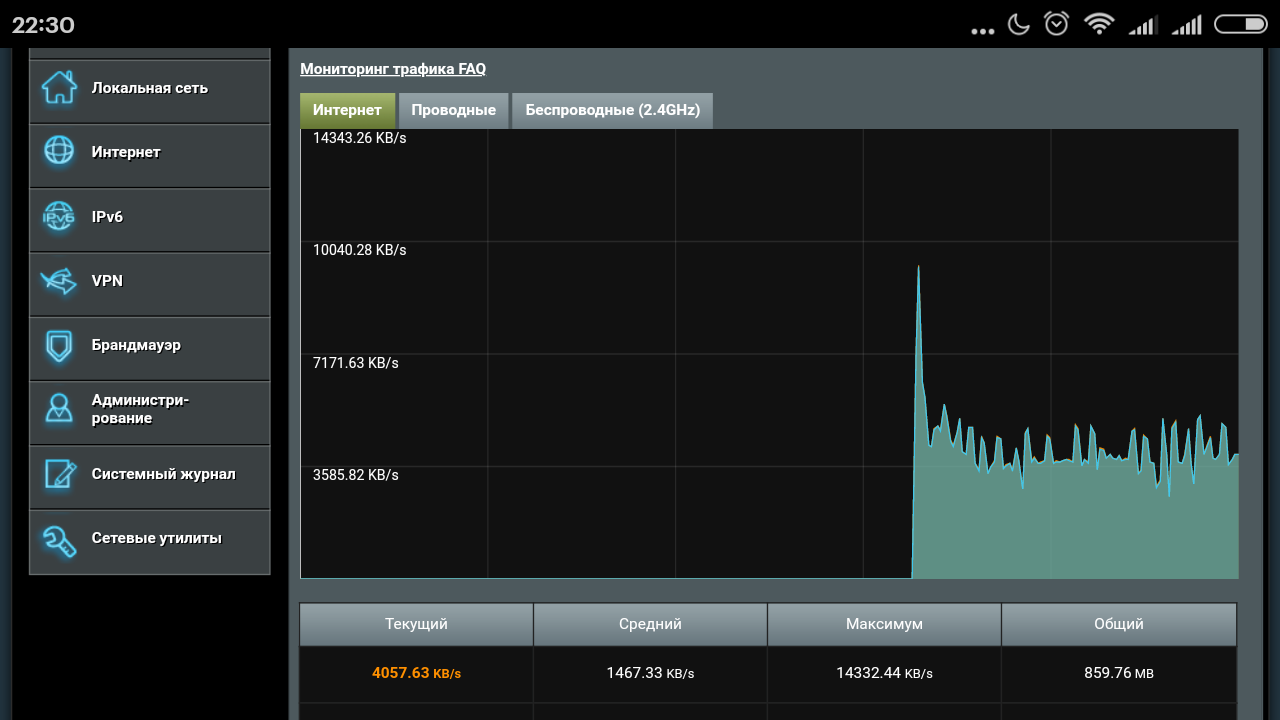
Task: Switch to the Проводные tab
Action: [x=453, y=110]
